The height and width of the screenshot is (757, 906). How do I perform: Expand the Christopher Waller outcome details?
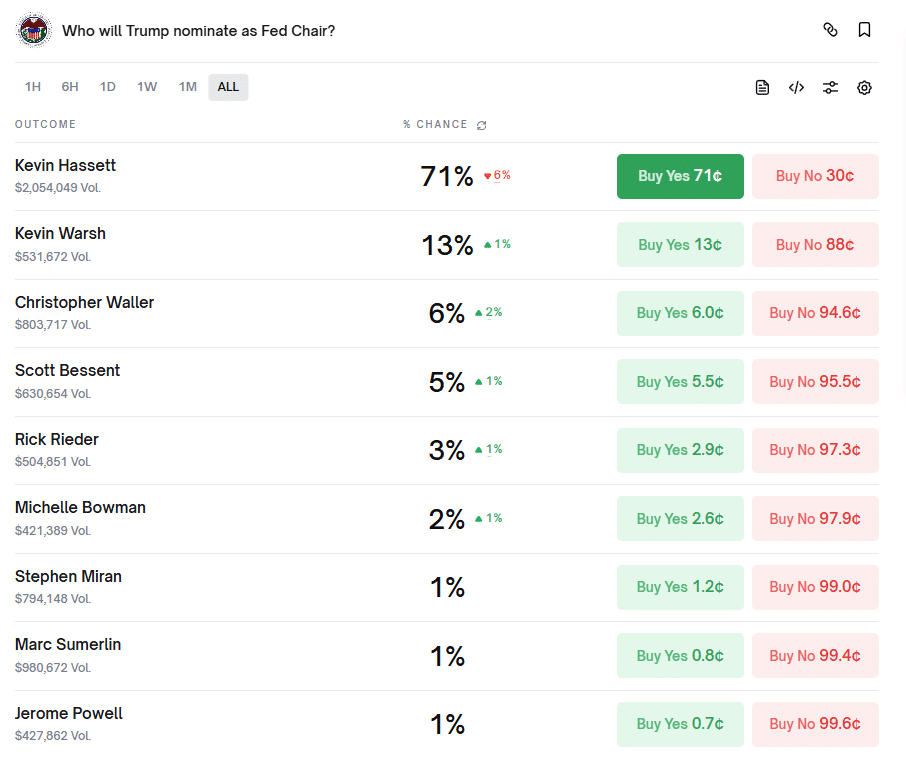click(x=84, y=302)
